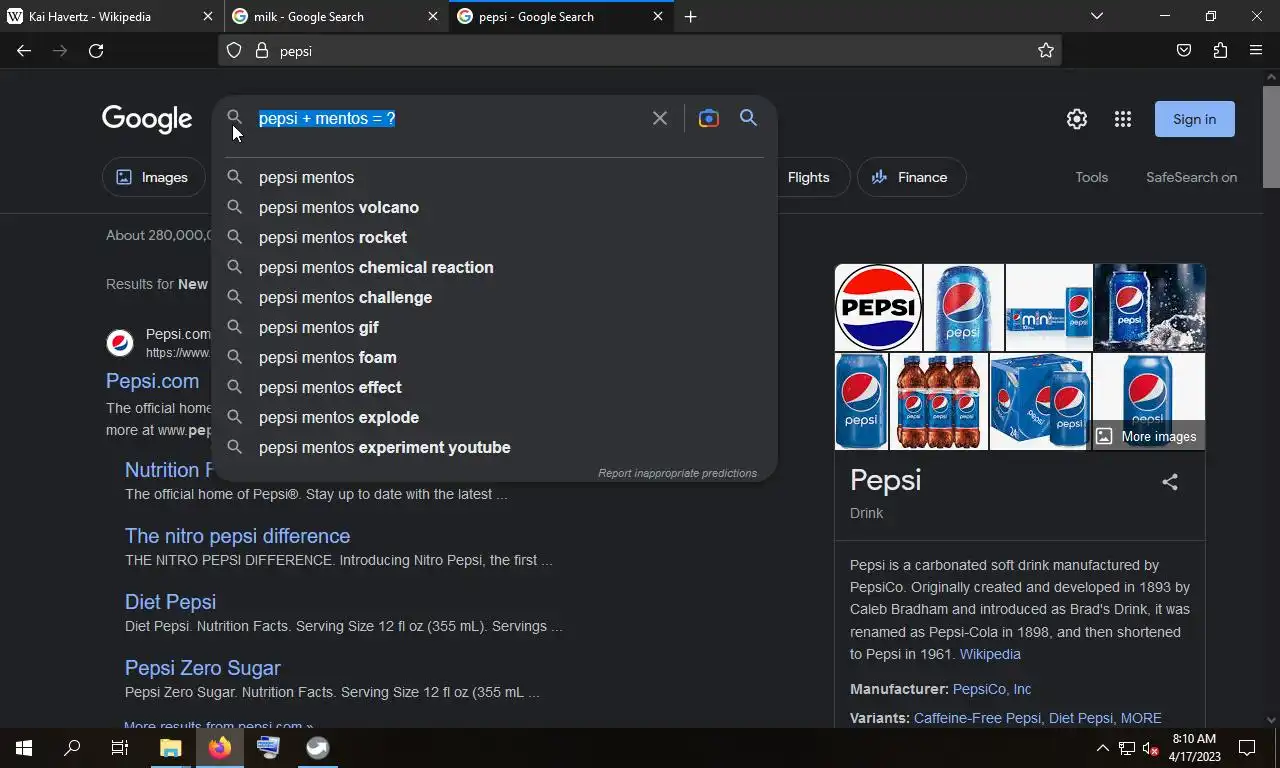
Task: Open Task View on taskbar
Action: (x=120, y=748)
